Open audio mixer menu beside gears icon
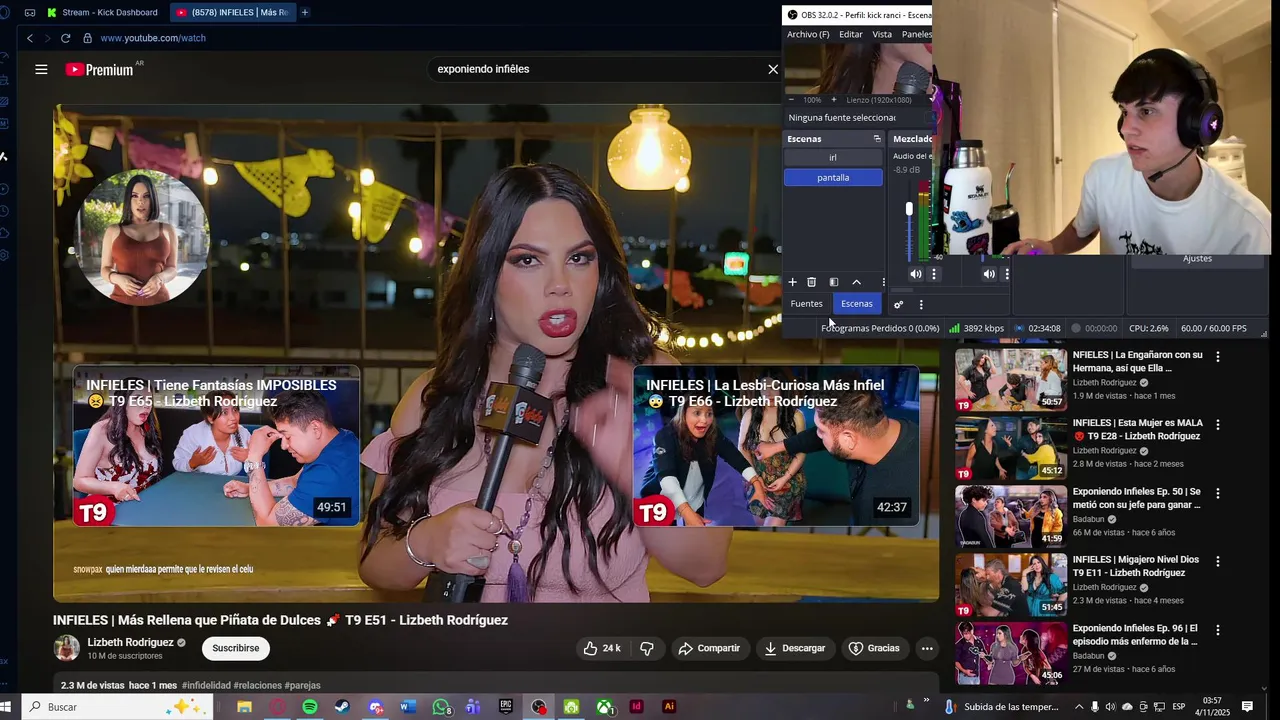The height and width of the screenshot is (720, 1280). 921,305
